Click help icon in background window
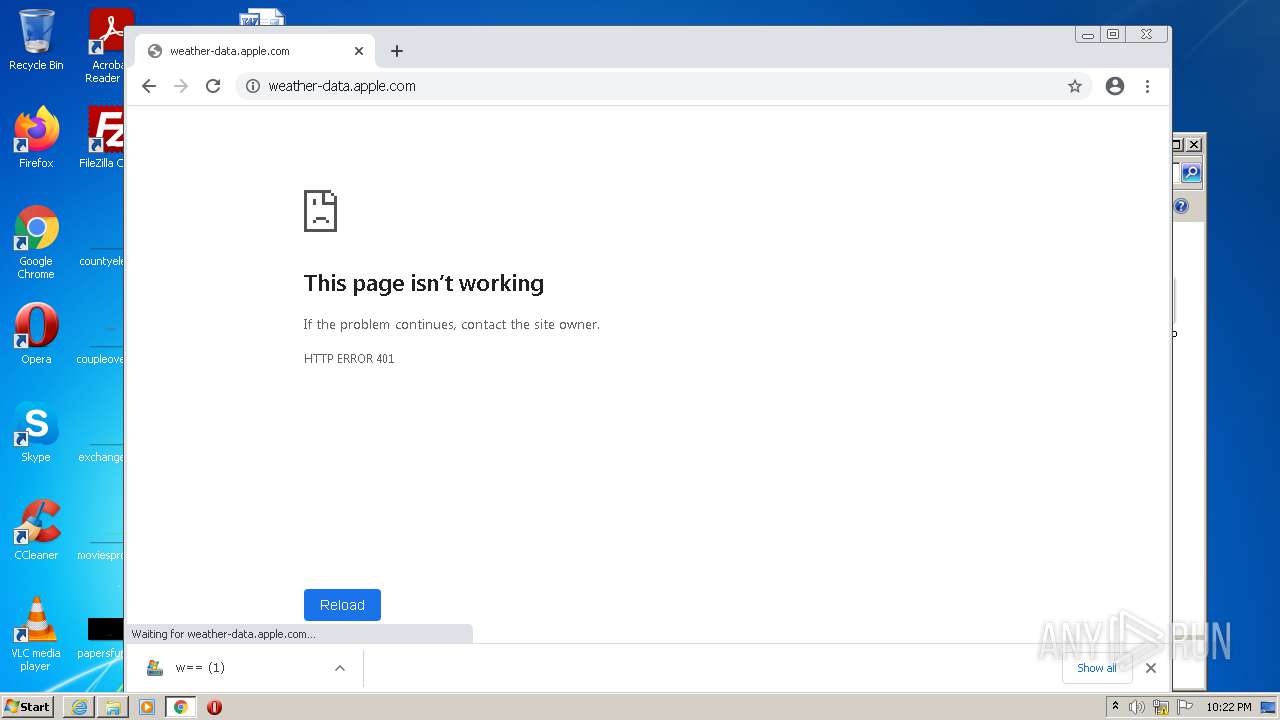 coord(1181,206)
